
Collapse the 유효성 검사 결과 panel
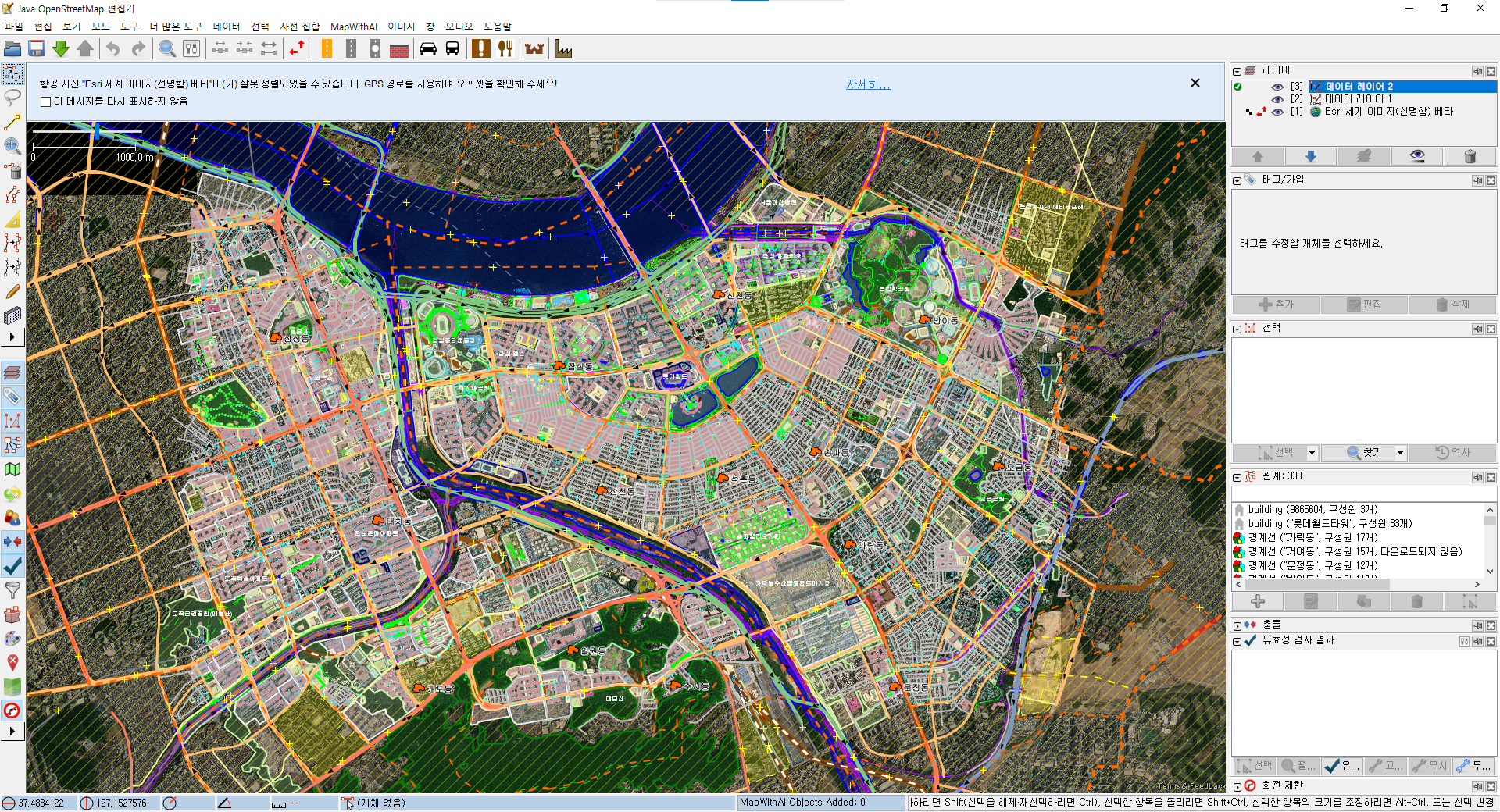[x=1237, y=641]
